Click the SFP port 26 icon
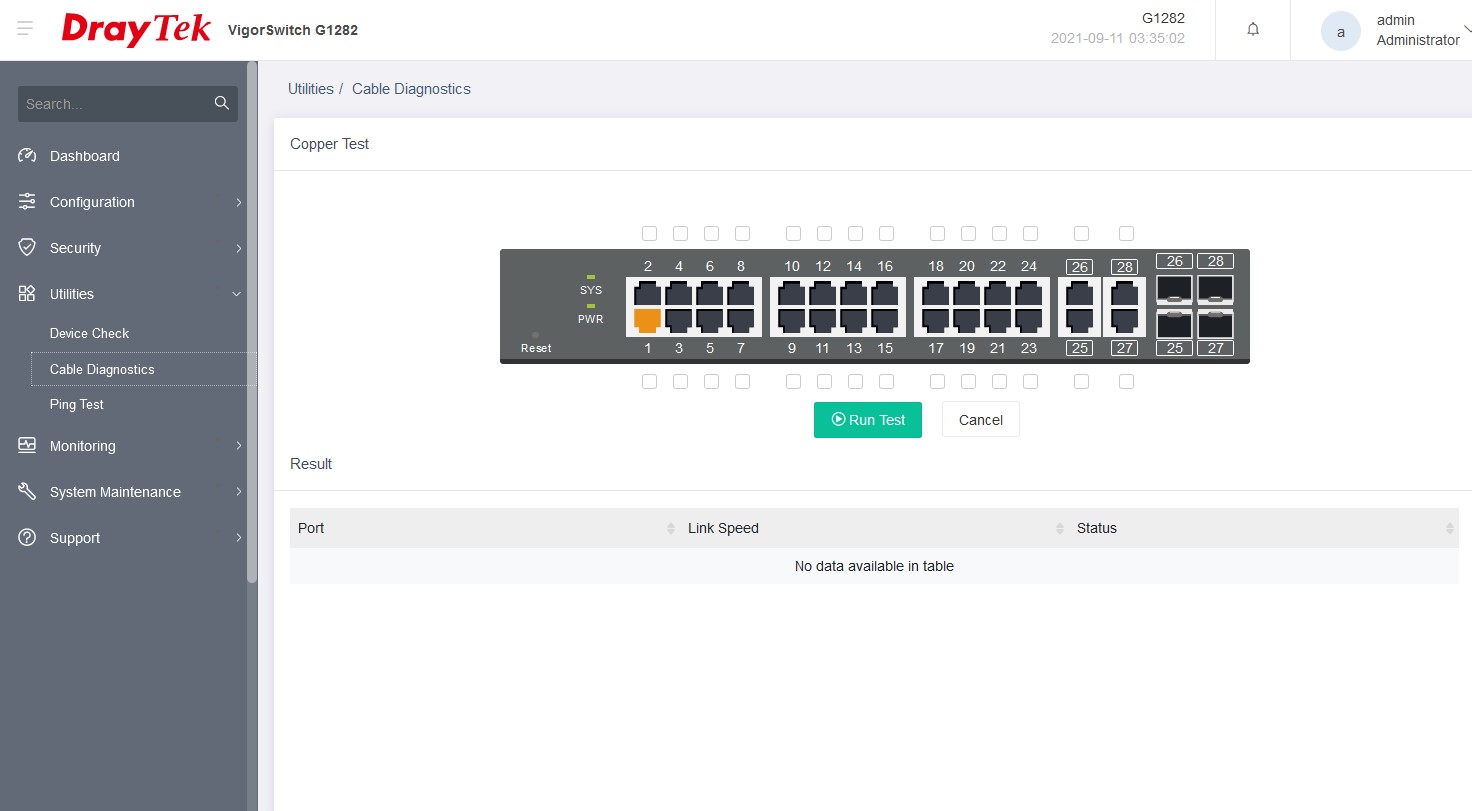Screen dimensions: 1472x811 1174,290
